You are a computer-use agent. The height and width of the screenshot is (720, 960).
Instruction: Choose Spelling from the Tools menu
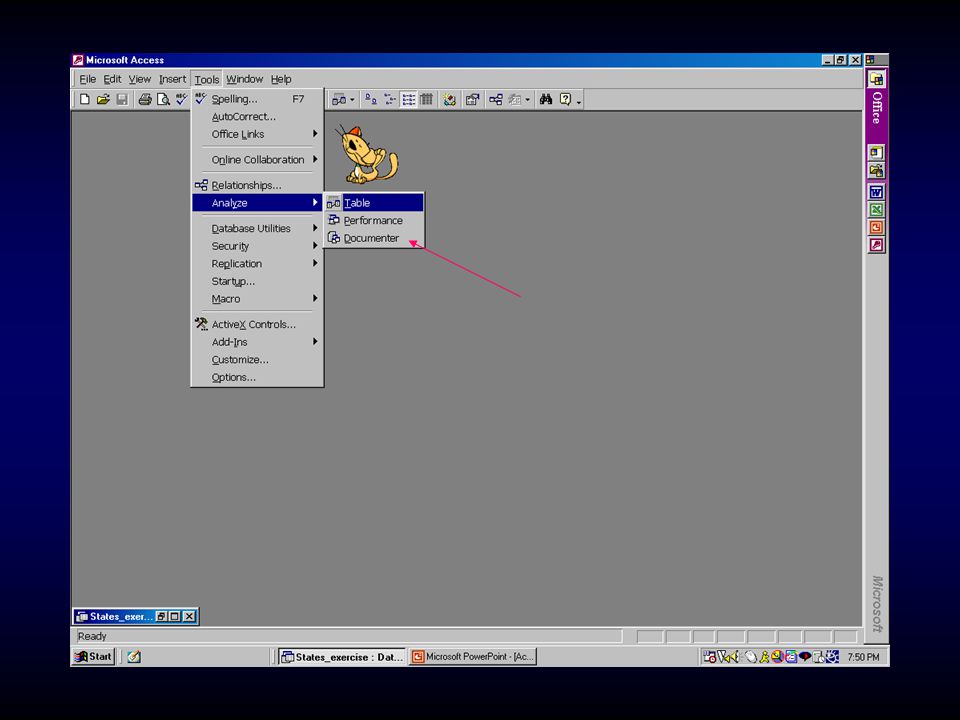(x=257, y=99)
